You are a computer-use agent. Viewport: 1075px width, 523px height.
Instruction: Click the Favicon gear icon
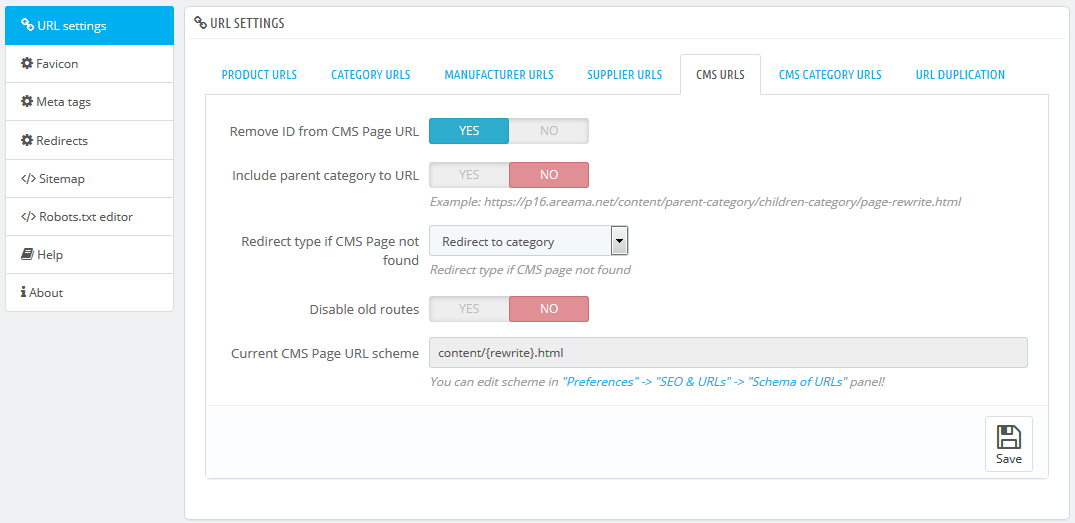click(27, 63)
